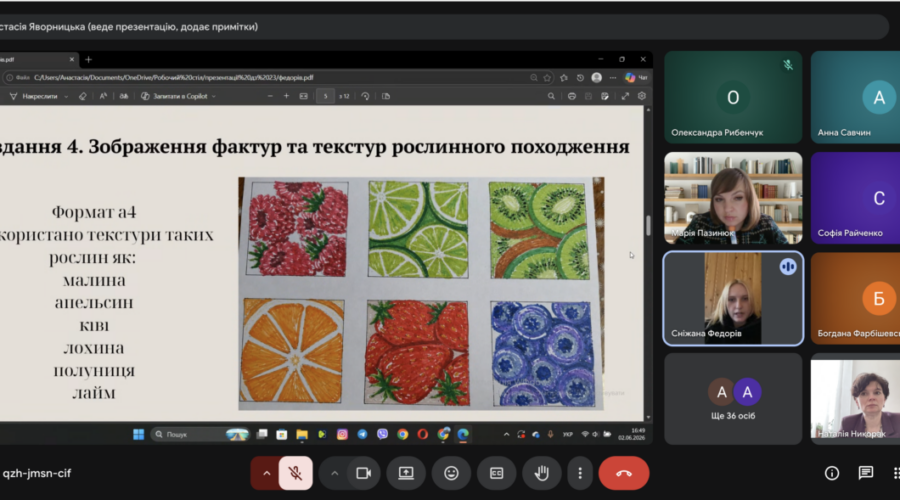Click the read aloud icon in PDF toolbar
This screenshot has height=500, width=900.
tap(103, 96)
